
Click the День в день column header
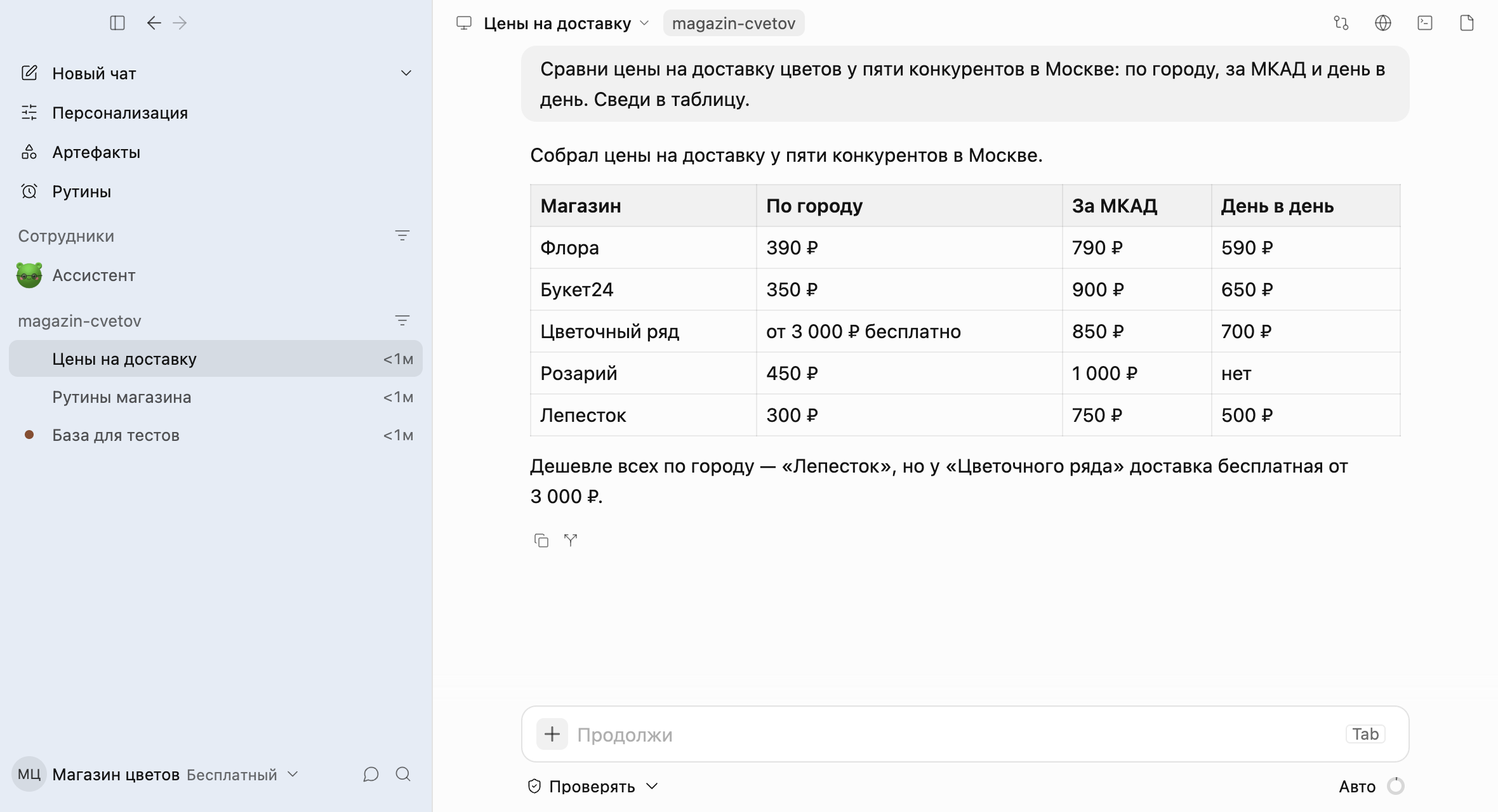coord(1306,206)
